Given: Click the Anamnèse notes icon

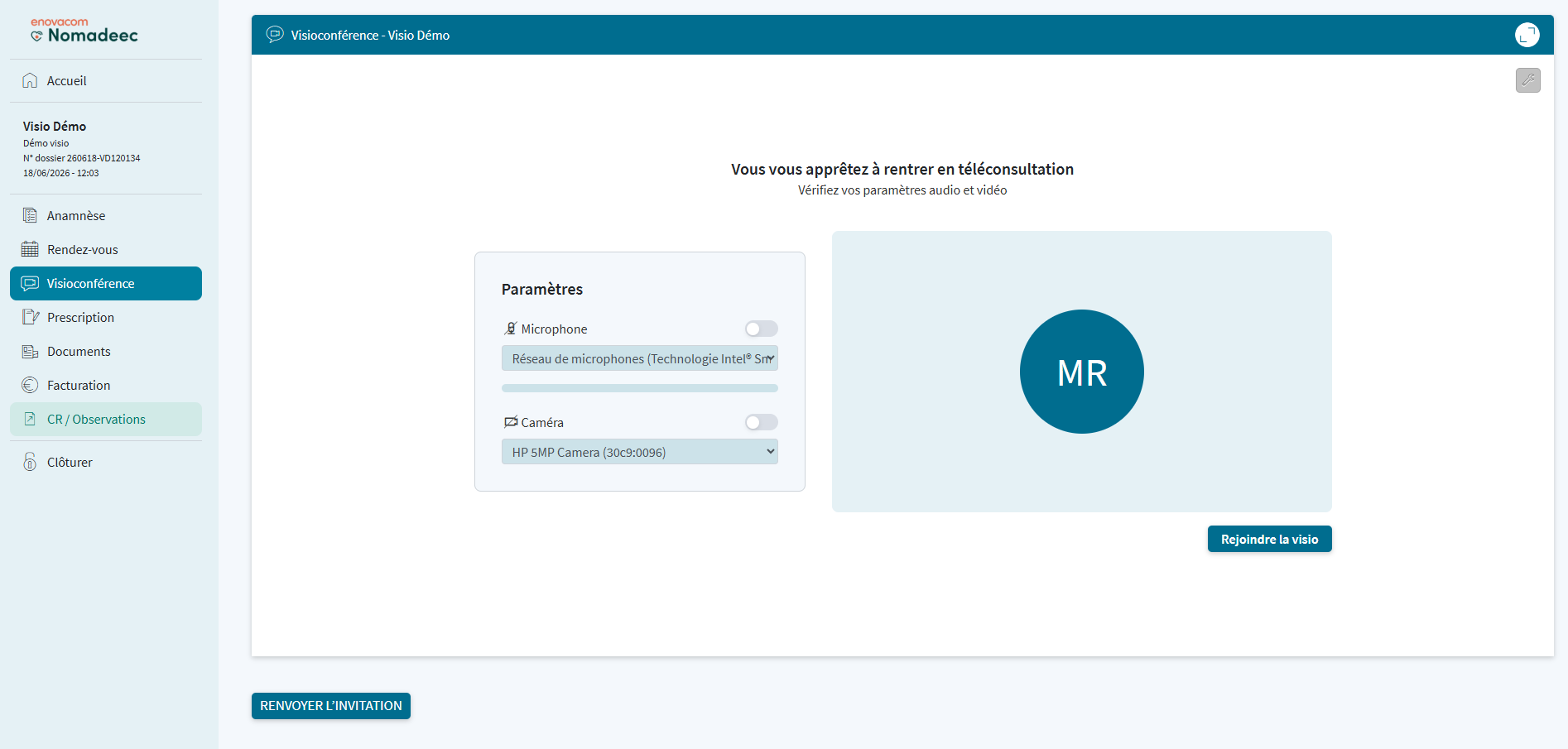Looking at the screenshot, I should (30, 215).
